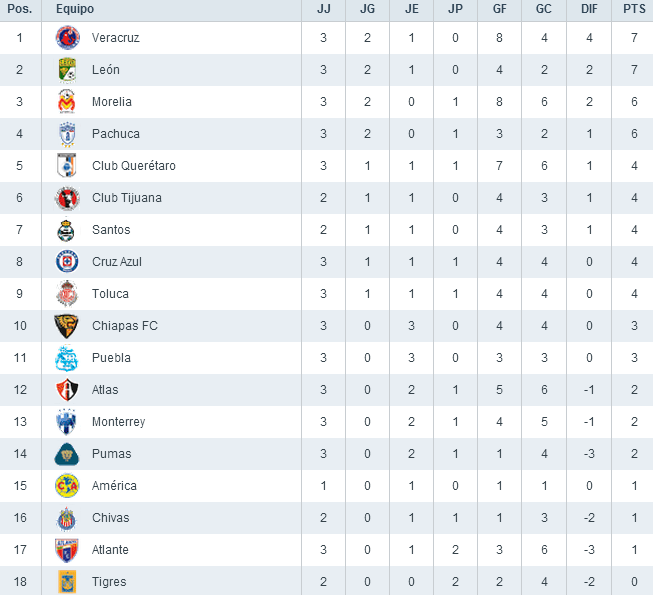653x595 pixels.
Task: Select the DIF column header
Action: point(589,9)
